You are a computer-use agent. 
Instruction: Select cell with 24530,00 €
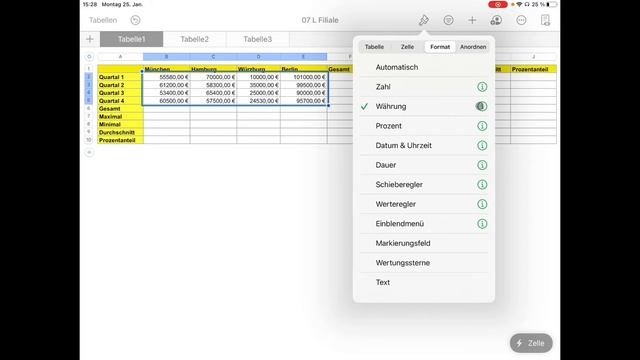(x=258, y=101)
